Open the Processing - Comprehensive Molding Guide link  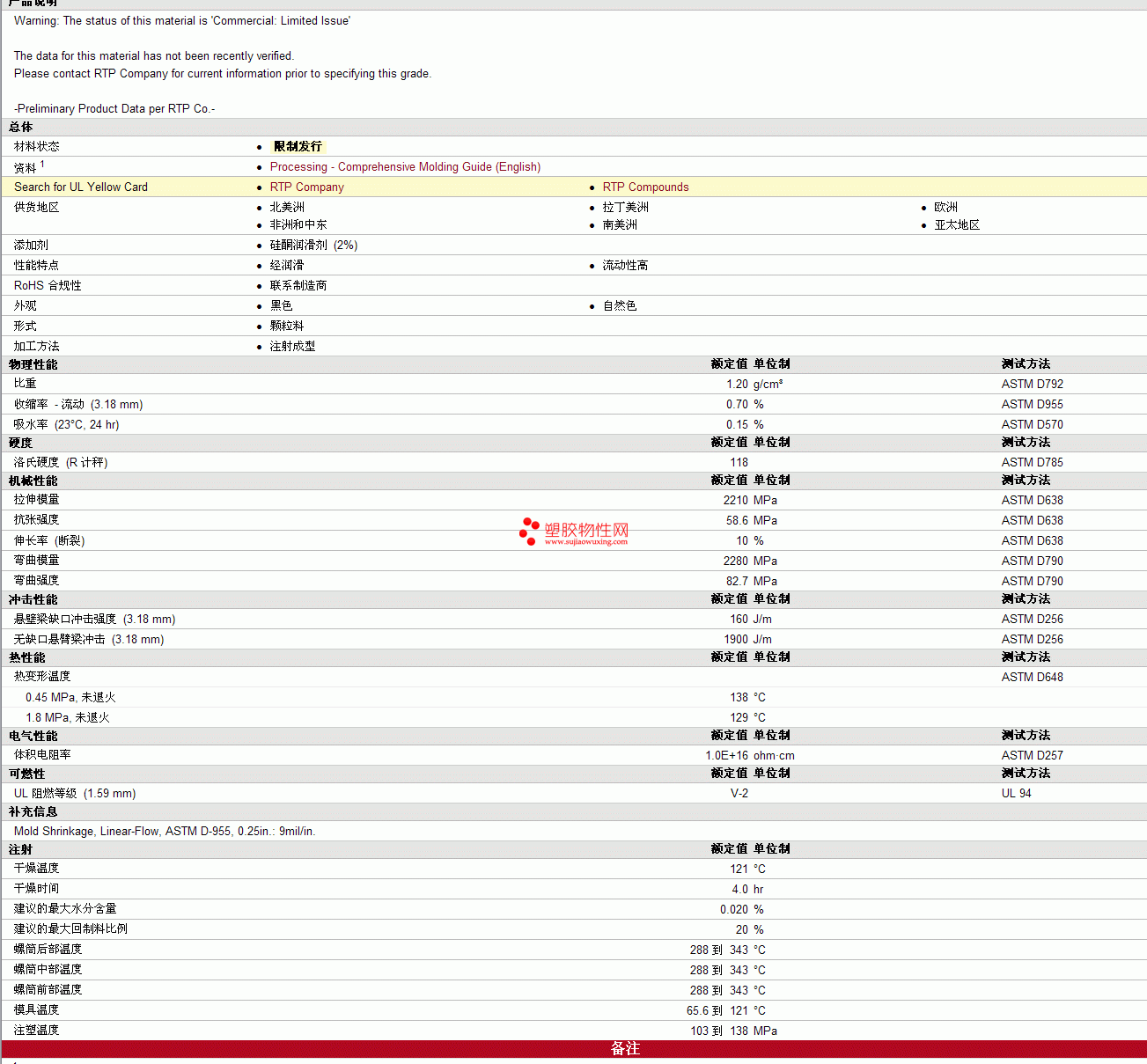click(405, 167)
